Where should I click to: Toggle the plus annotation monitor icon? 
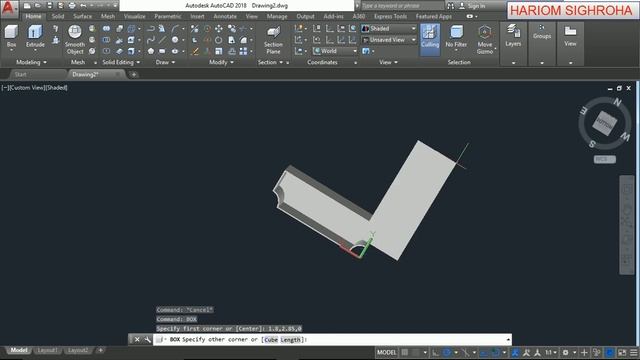pyautogui.click(x=584, y=352)
